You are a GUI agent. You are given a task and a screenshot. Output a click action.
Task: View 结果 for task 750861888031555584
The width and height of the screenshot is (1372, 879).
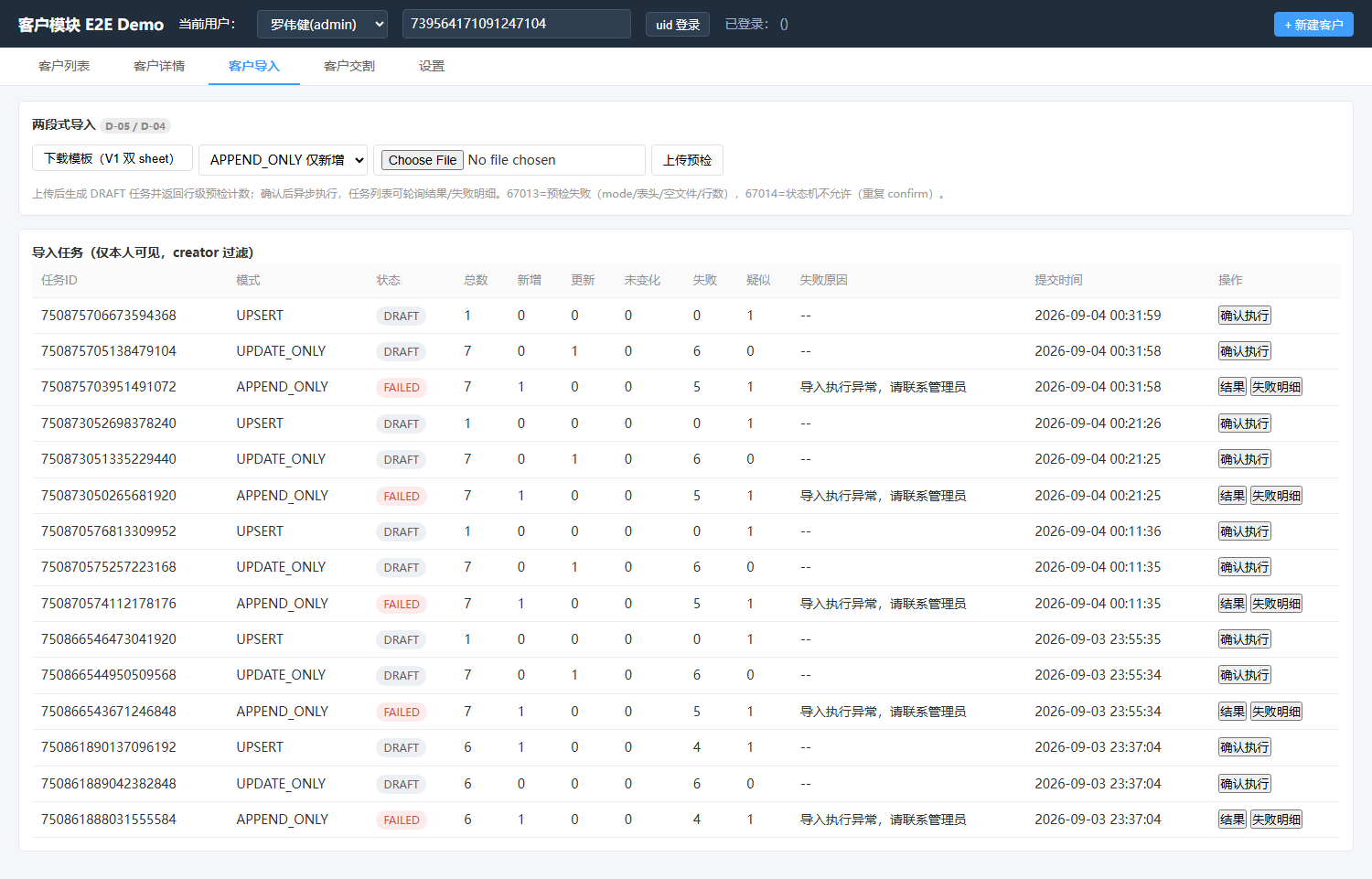(x=1232, y=820)
